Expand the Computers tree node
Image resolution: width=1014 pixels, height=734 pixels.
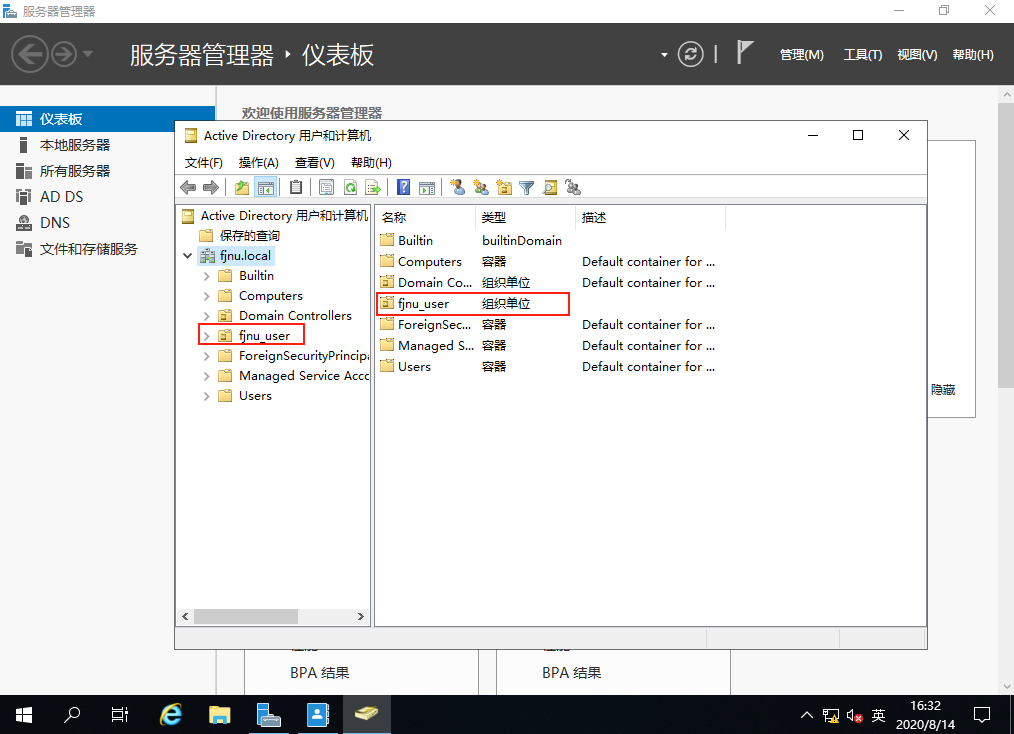(x=206, y=296)
